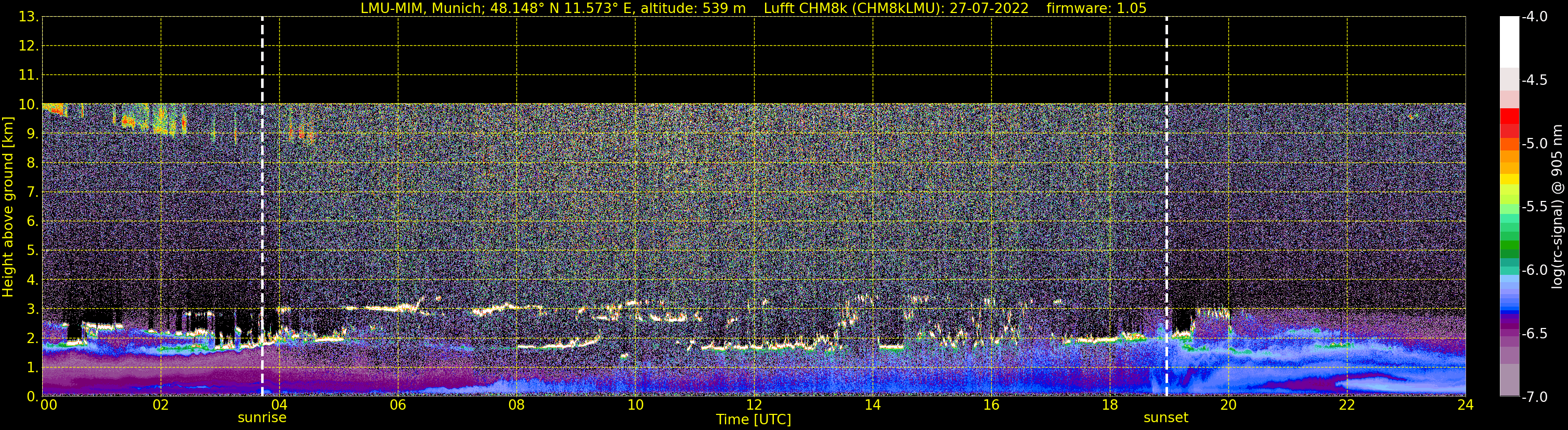Click the colorbar tick label -4.0
This screenshot has width=1568, height=430.
click(1534, 17)
